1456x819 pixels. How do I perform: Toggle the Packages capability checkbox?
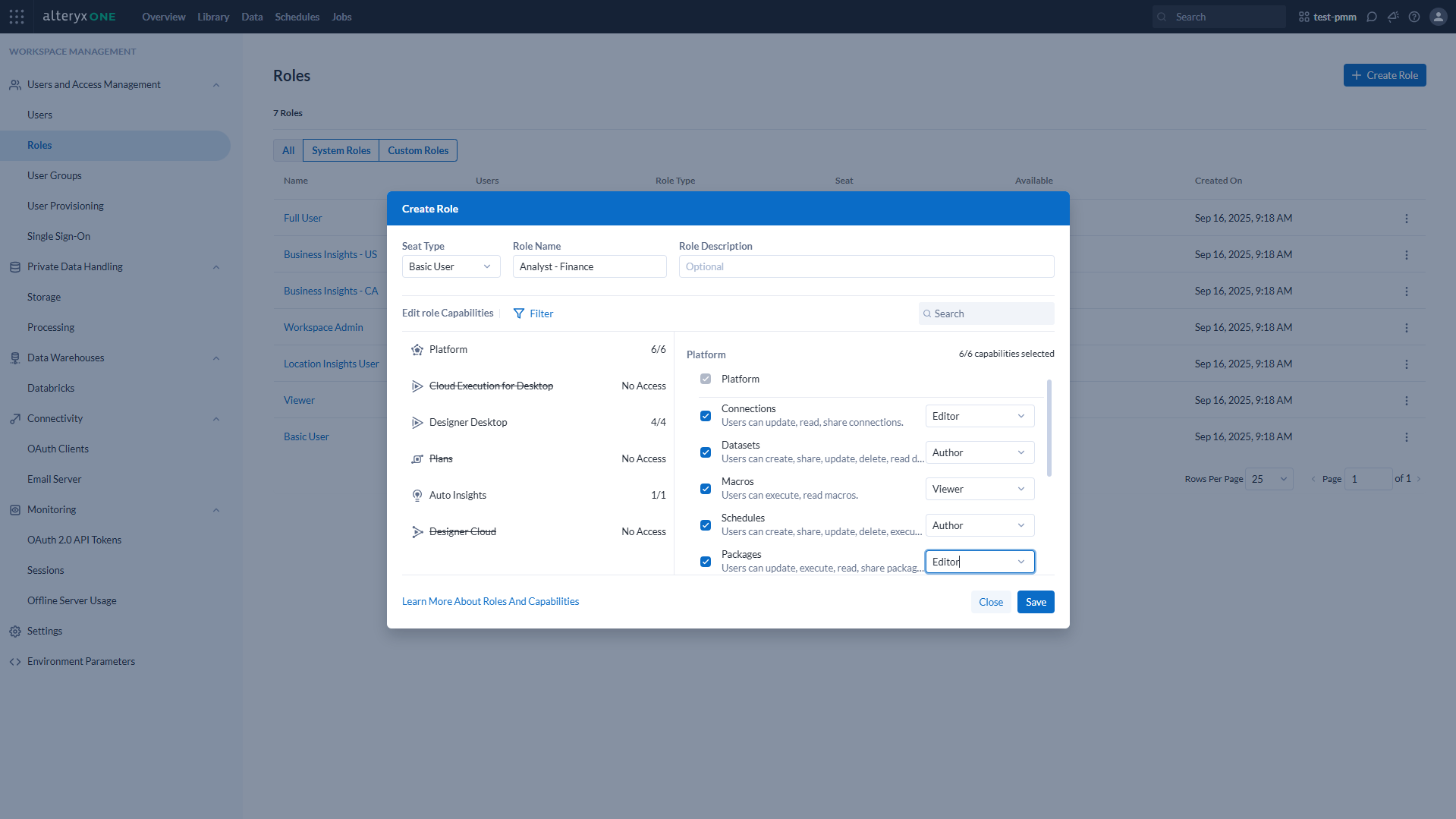706,562
